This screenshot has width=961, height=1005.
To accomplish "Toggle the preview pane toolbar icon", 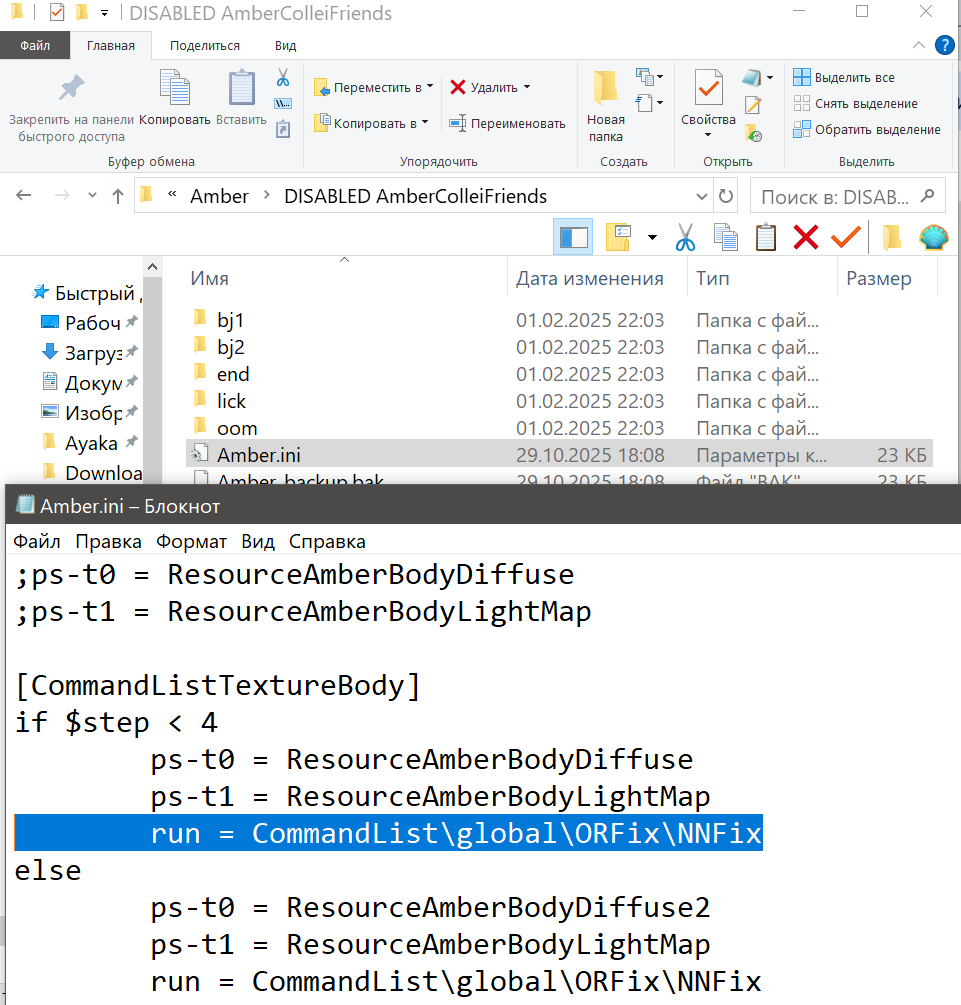I will tap(573, 237).
